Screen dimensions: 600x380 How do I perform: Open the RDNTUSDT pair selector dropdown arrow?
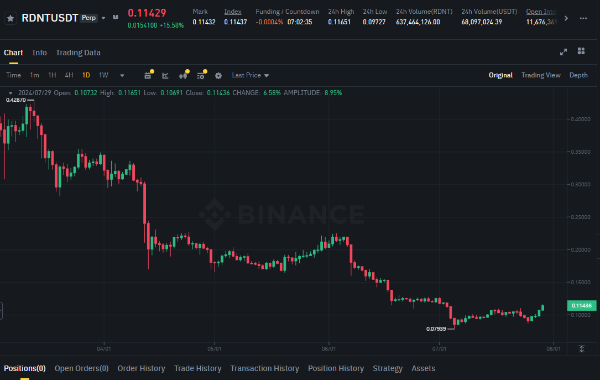(103, 18)
